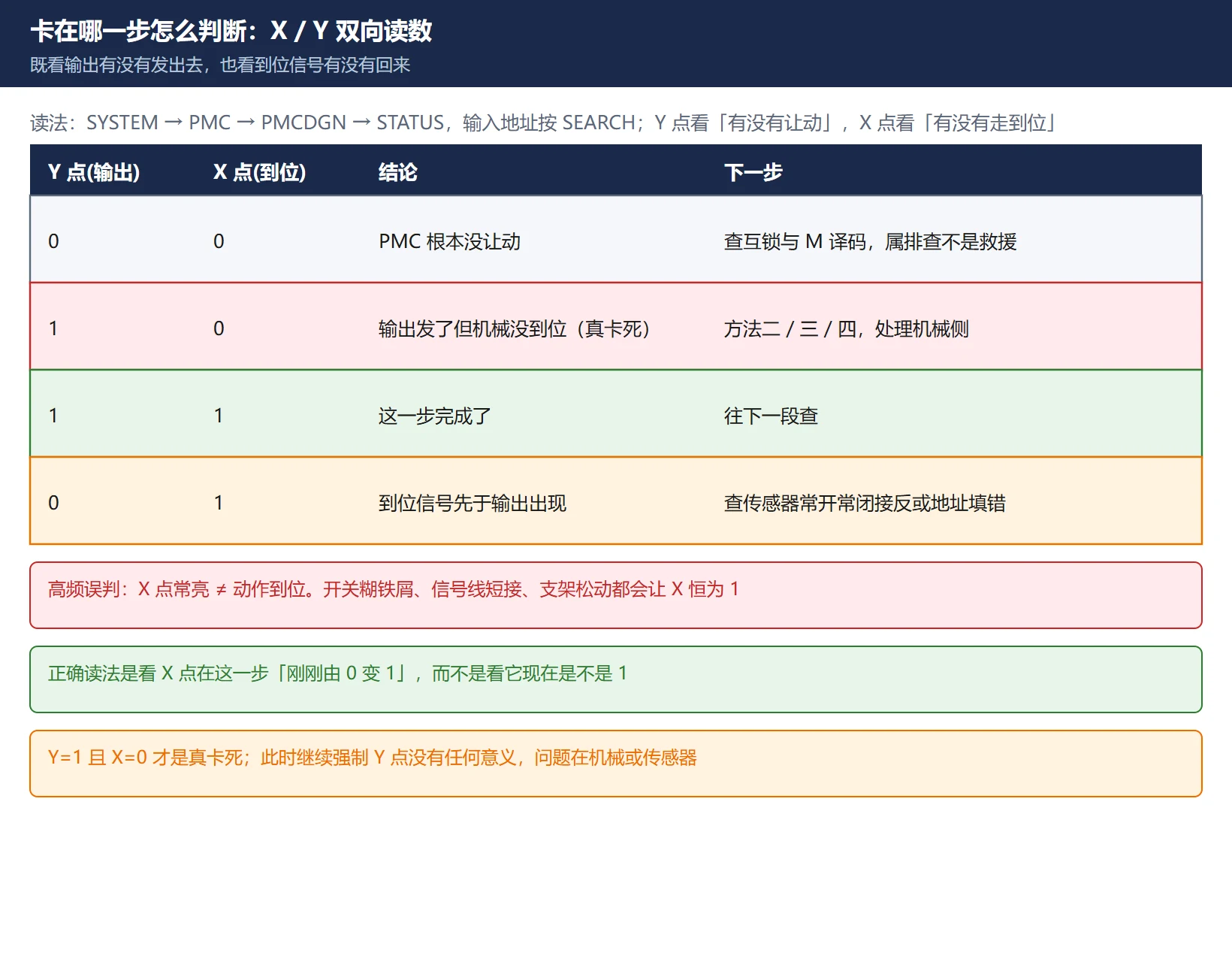Select the subtitle "既看输出有没有发出去，也看到位信号有没有回来"
1232x962 pixels.
(220, 65)
